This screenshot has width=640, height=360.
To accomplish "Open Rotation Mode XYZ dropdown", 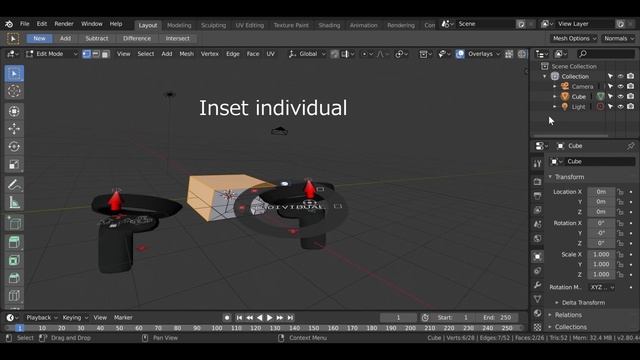I will (602, 287).
